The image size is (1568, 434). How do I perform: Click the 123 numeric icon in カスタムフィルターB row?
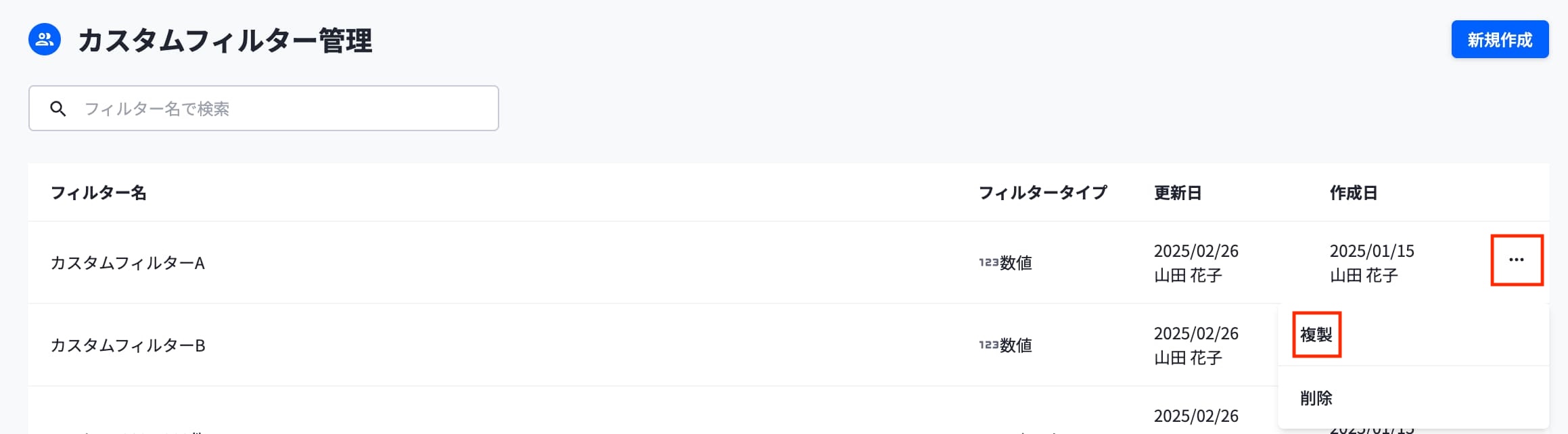coord(988,345)
